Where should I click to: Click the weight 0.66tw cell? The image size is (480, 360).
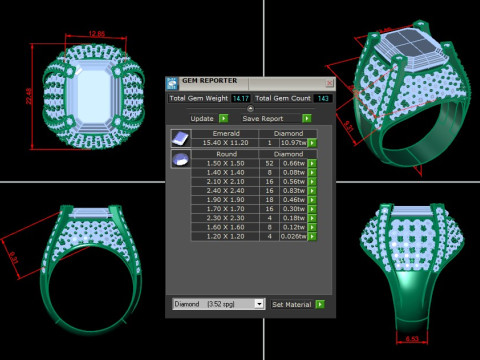294,163
